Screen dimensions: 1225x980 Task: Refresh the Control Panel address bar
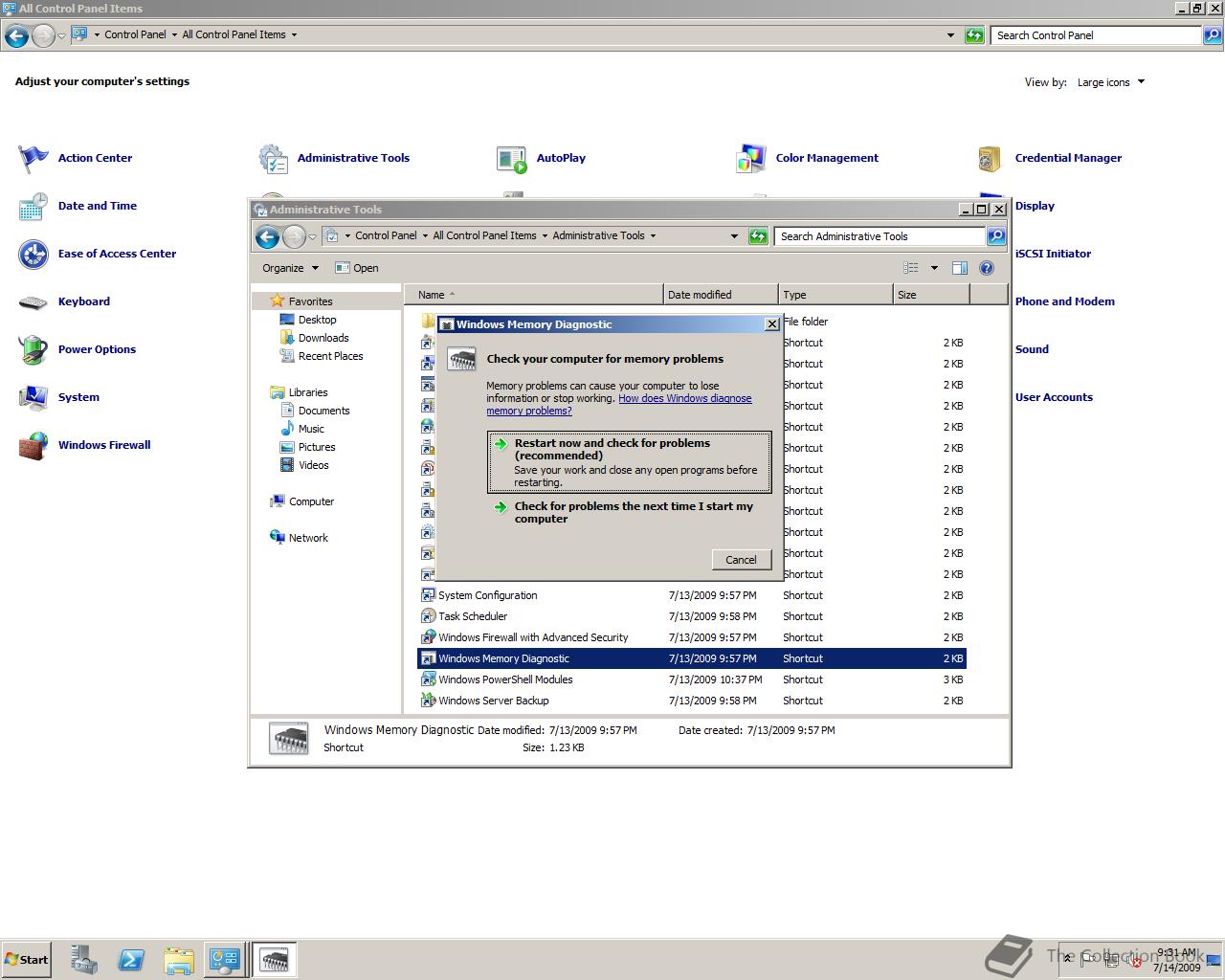click(974, 35)
